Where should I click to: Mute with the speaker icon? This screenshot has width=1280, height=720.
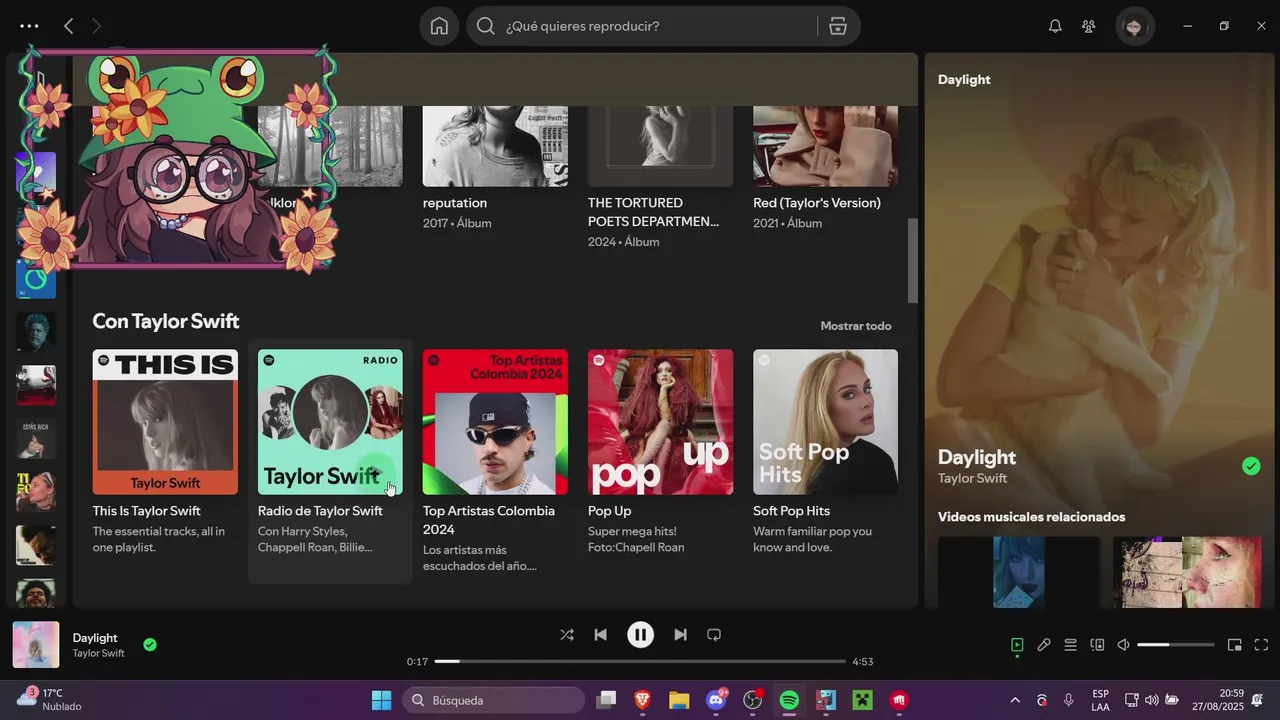1123,645
